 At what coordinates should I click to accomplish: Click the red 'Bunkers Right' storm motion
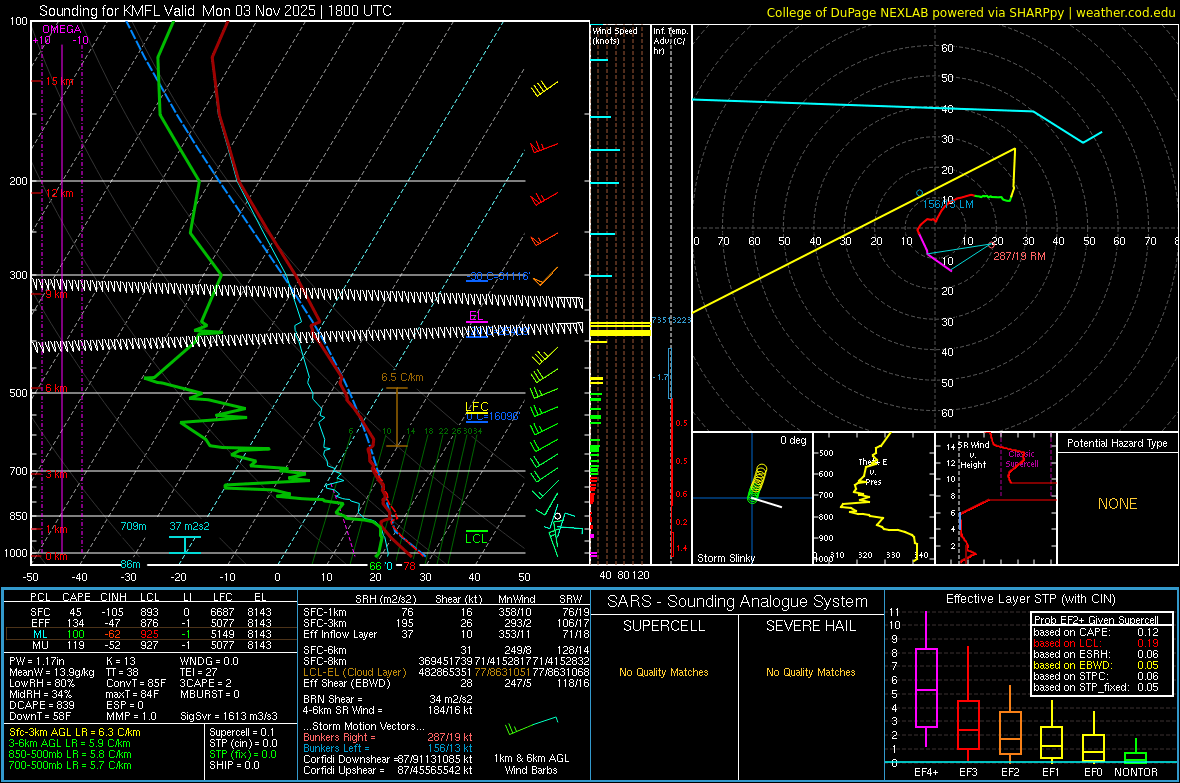[388, 737]
